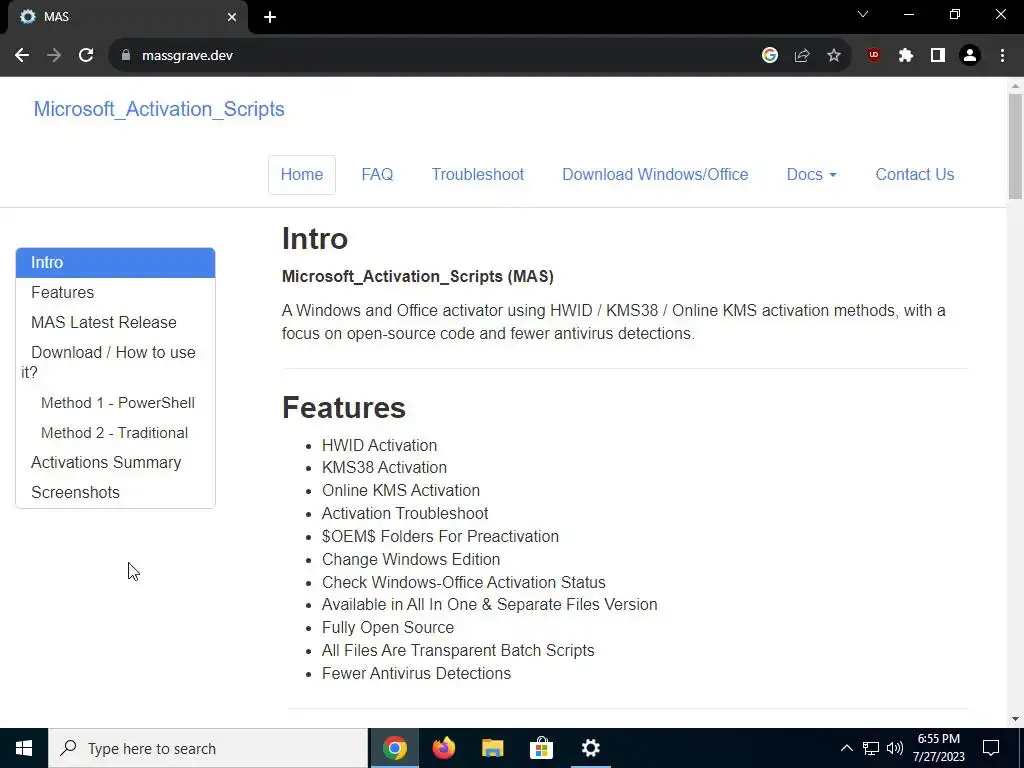
Task: Jump to Activations Summary section
Action: tap(115, 462)
